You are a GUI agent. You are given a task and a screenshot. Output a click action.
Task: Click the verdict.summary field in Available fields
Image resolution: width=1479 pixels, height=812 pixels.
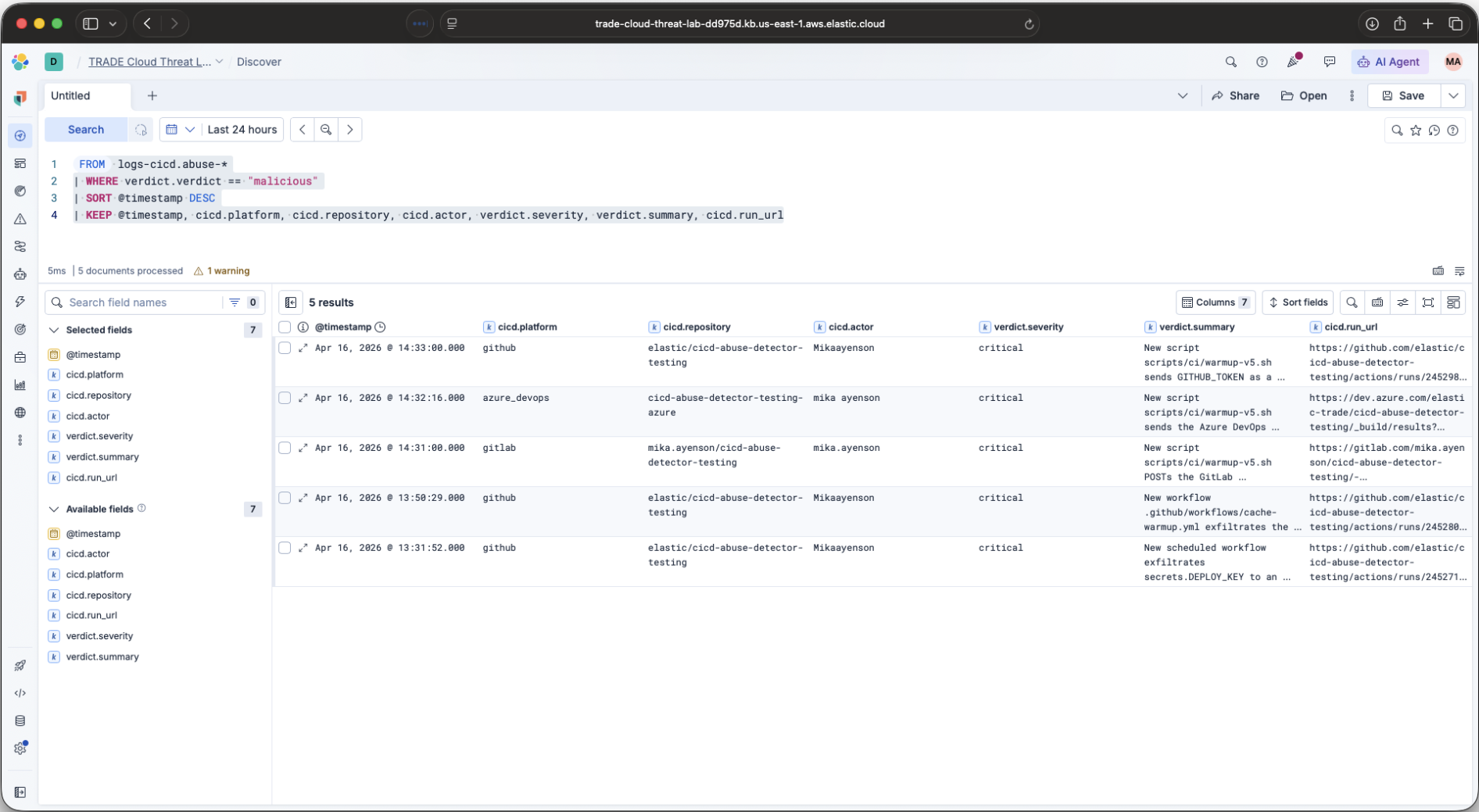[x=102, y=657]
